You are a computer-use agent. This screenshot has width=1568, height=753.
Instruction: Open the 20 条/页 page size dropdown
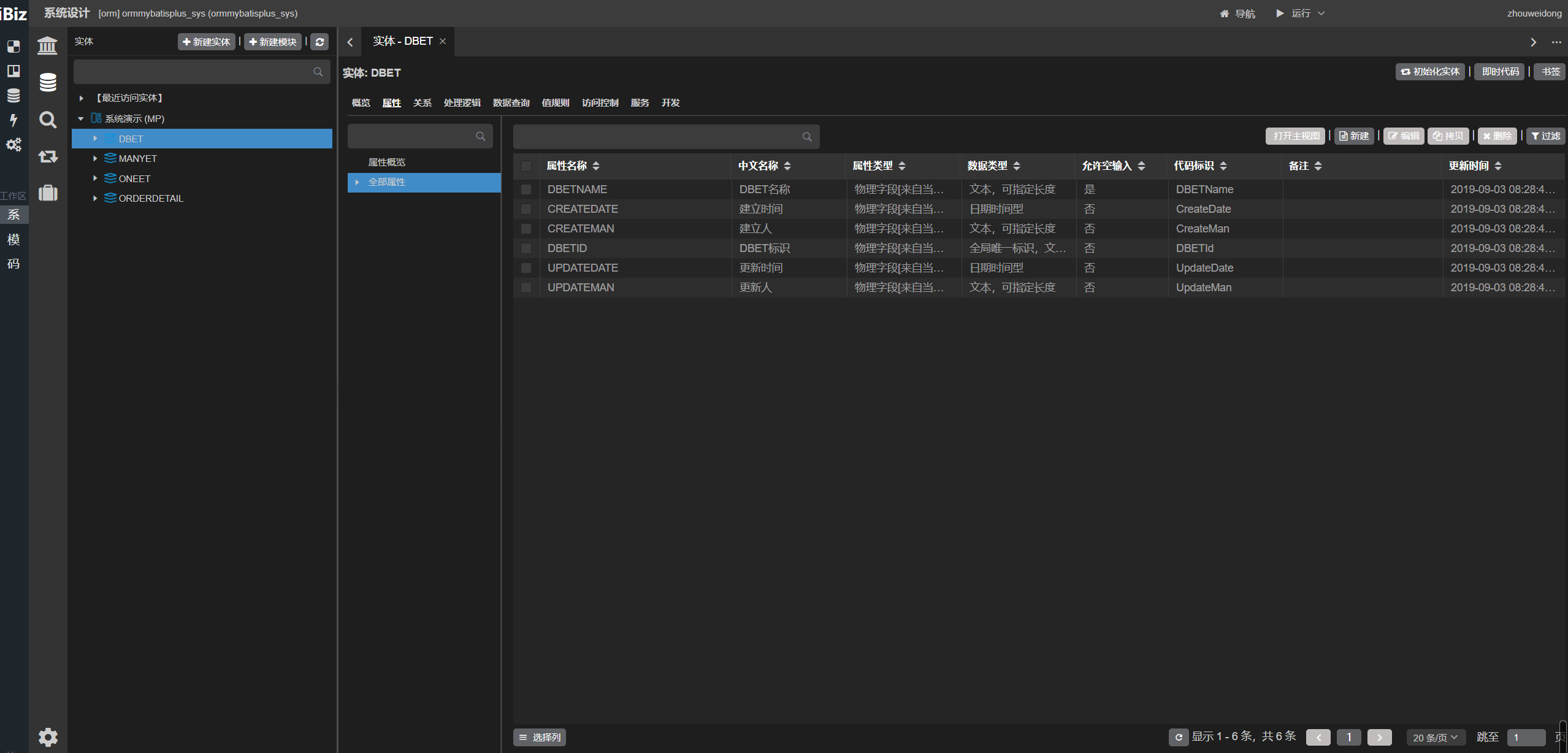(1436, 737)
